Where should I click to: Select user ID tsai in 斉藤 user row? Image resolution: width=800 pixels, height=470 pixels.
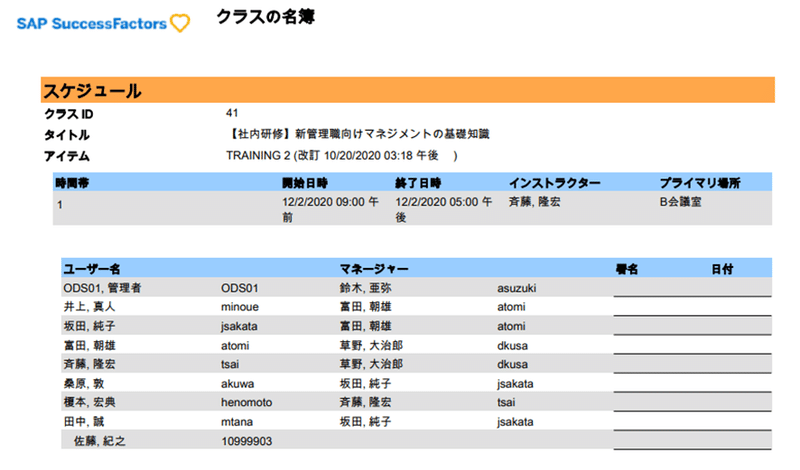[230, 364]
